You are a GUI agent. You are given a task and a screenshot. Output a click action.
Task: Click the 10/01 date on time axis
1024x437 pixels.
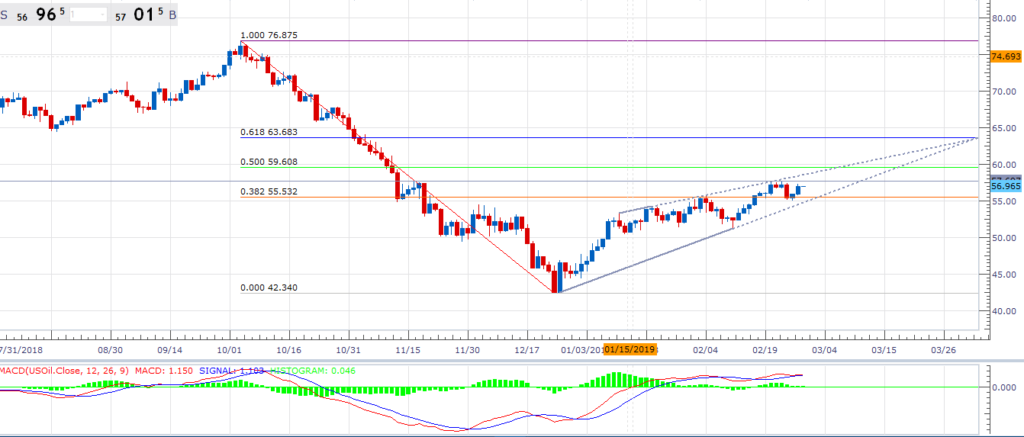click(x=230, y=352)
